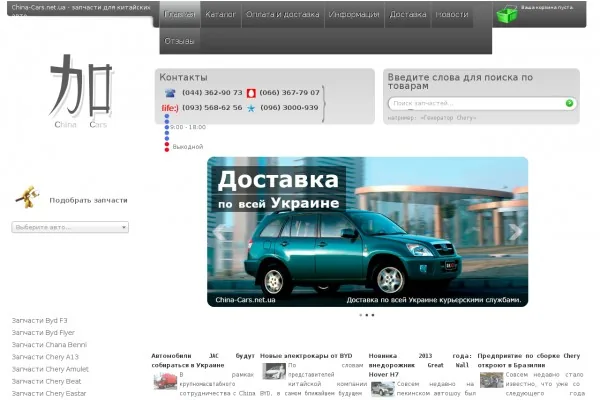The height and width of the screenshot is (400, 600).
Task: Click the landline telephone icon in Контакты
Action: 170,93
